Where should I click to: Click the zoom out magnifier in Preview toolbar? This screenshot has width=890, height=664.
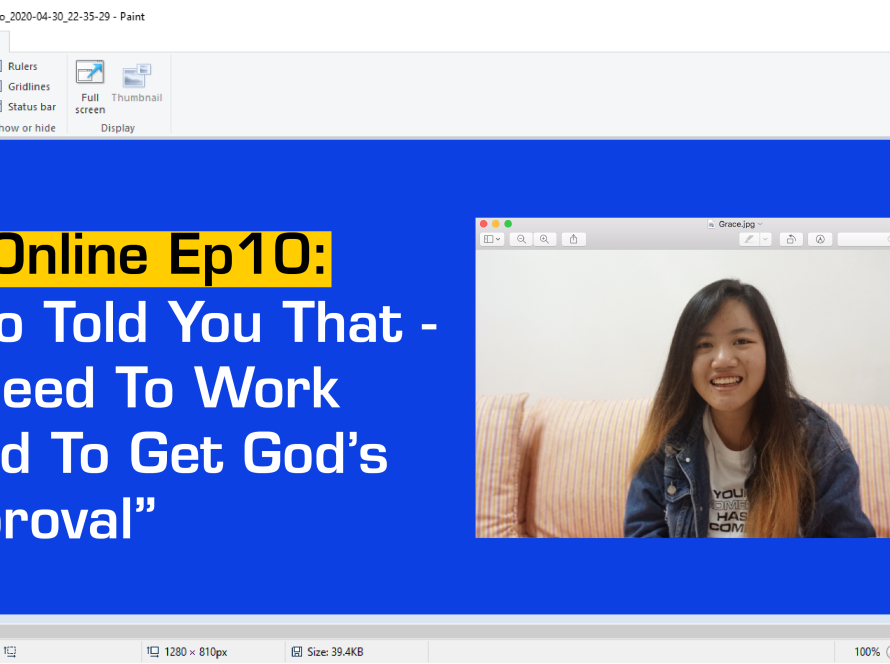point(521,239)
